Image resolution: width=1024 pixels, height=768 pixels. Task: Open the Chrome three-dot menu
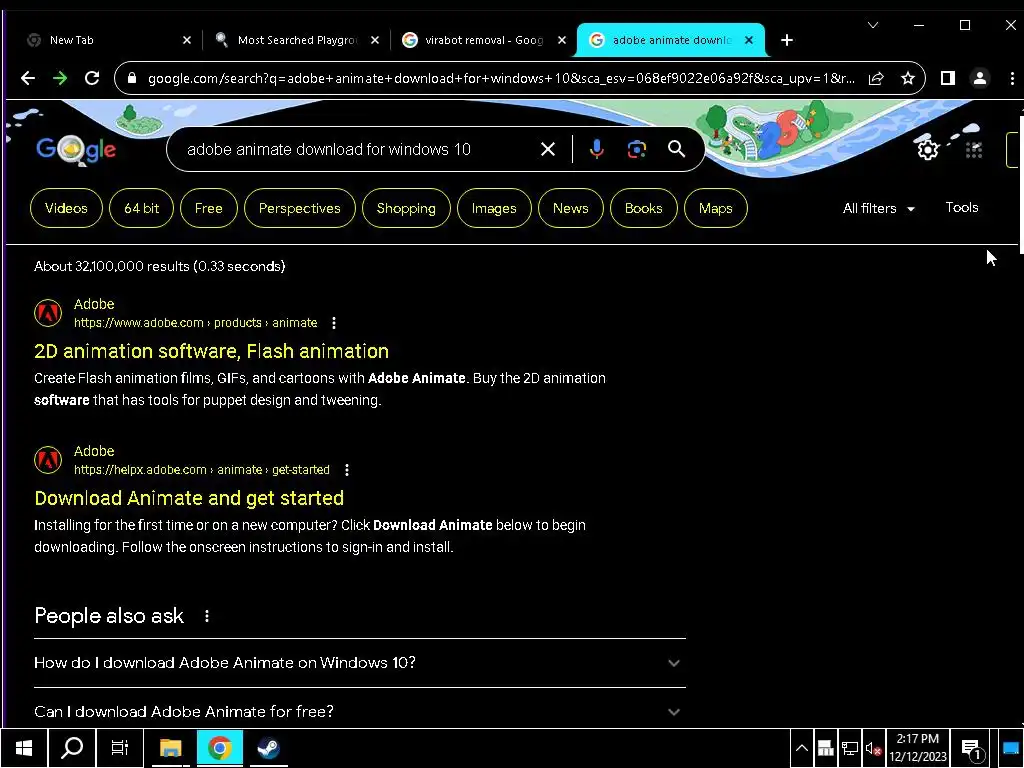click(1012, 78)
